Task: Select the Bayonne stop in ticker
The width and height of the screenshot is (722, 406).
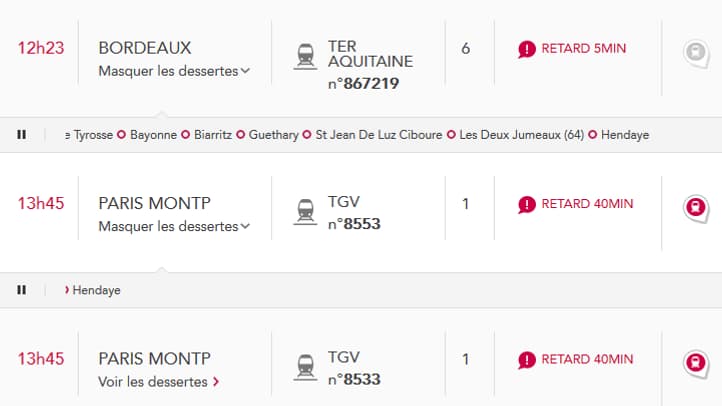Action: tap(153, 135)
